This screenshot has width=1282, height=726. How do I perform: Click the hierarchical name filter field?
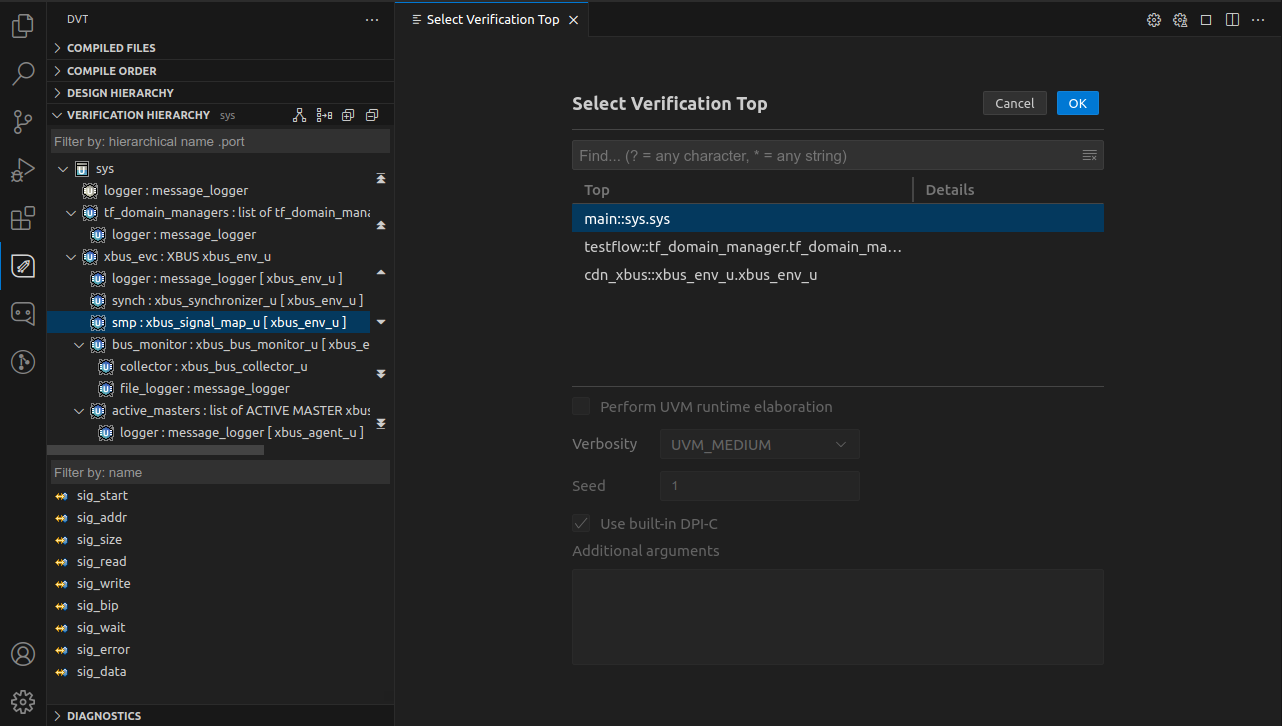pyautogui.click(x=220, y=141)
